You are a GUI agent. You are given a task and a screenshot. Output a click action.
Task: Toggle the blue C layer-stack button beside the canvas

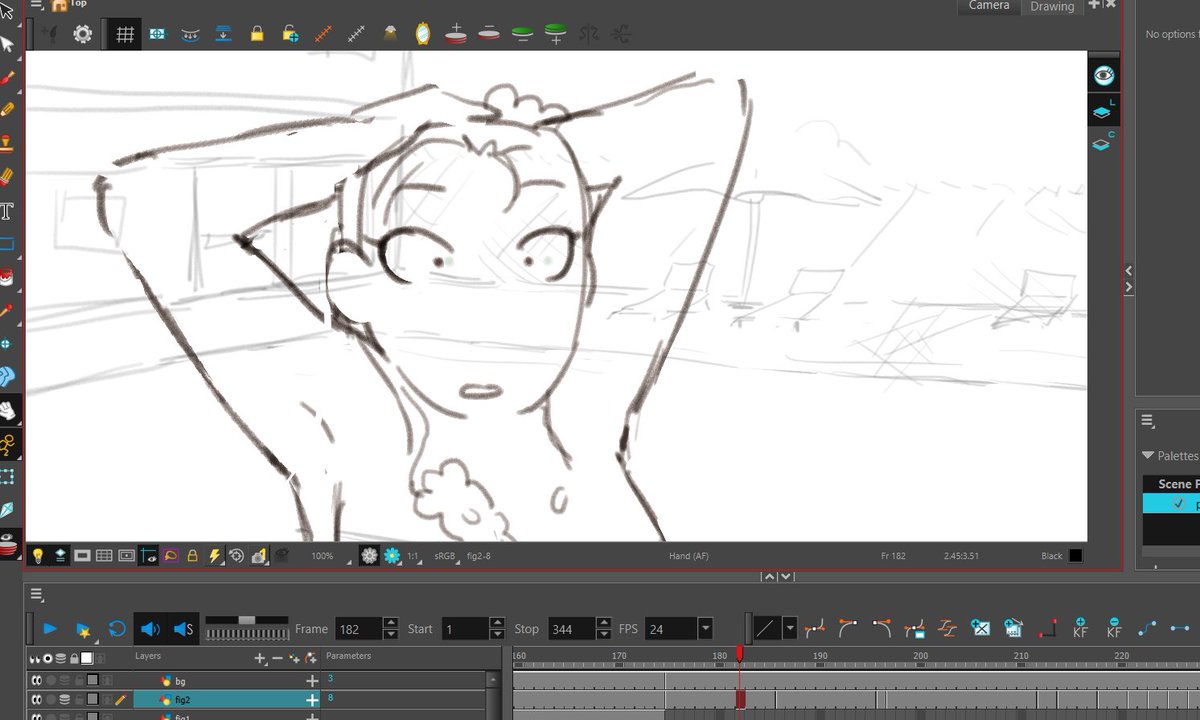click(1103, 143)
